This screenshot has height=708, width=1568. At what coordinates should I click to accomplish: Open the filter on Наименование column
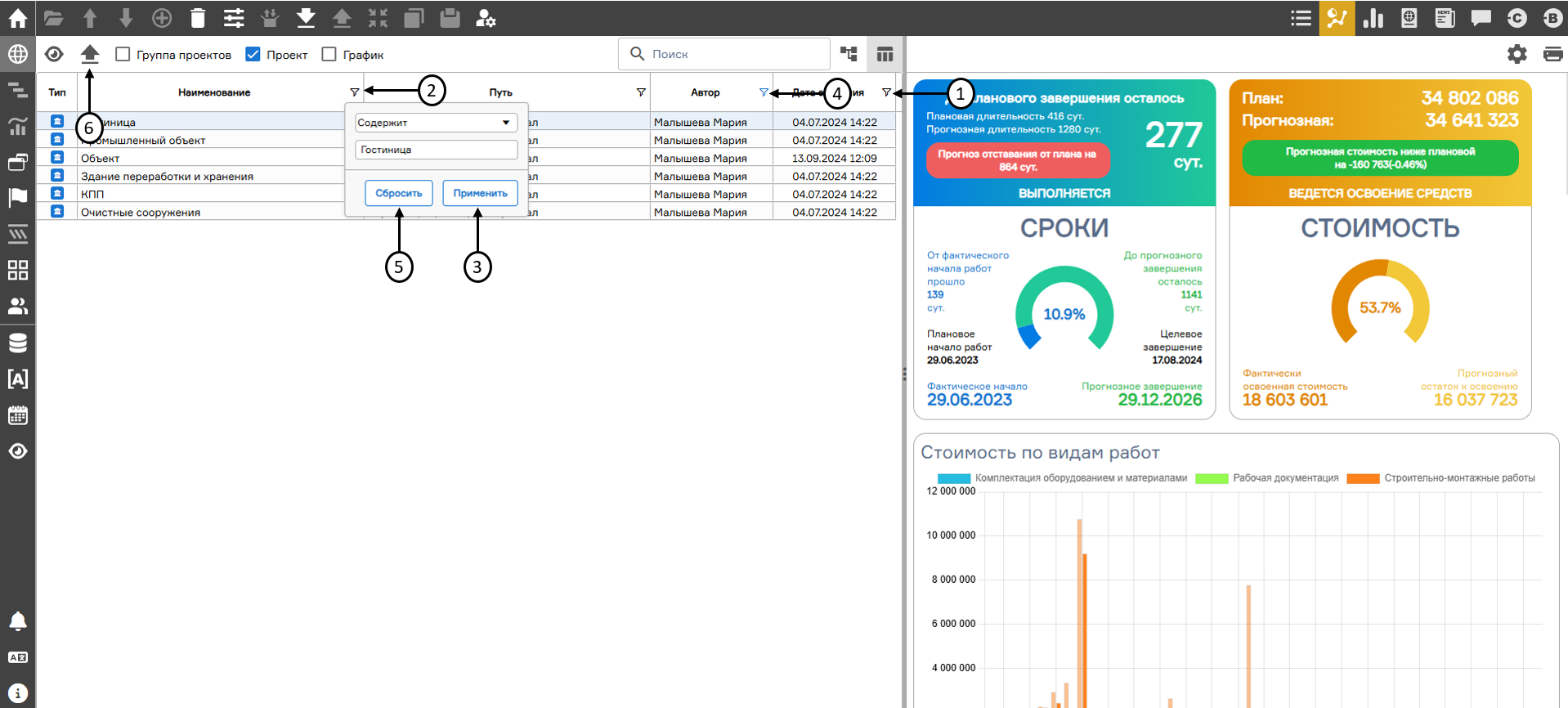[354, 92]
